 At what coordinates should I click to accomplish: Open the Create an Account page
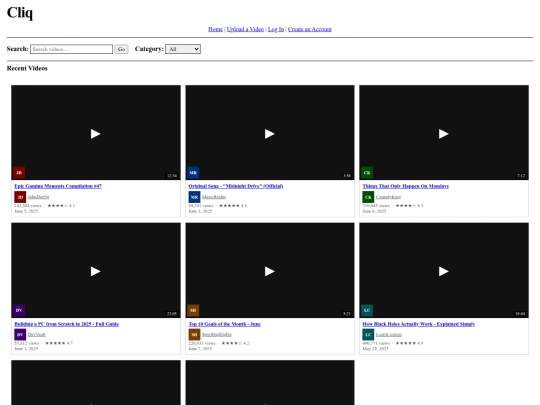click(310, 29)
